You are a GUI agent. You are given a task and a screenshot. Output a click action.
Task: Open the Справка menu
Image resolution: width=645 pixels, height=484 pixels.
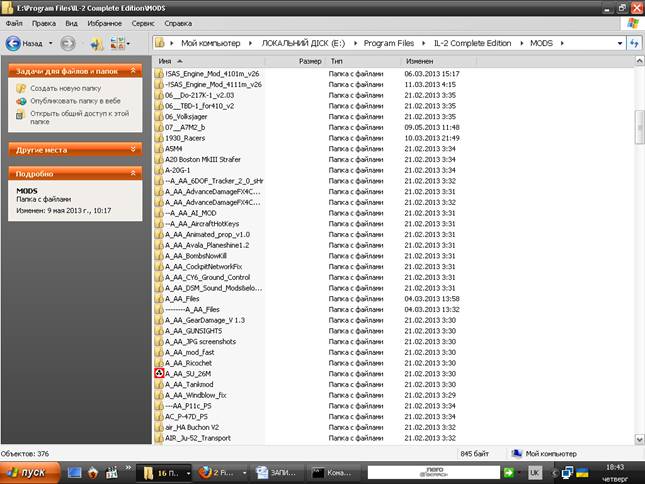coord(178,23)
